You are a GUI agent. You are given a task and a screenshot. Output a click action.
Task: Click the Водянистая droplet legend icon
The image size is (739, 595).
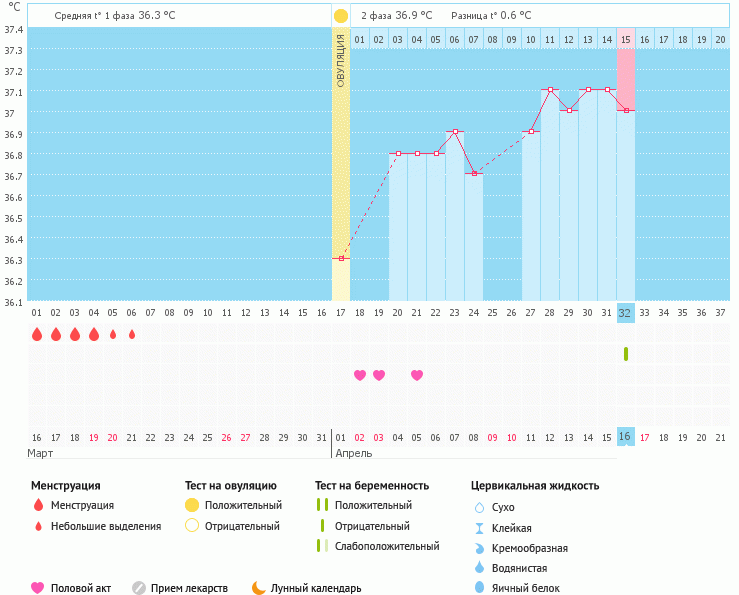[x=479, y=568]
